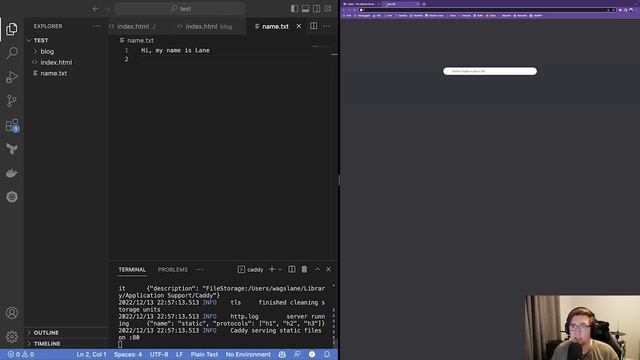The height and width of the screenshot is (360, 640).
Task: Open the Explorer view in activity bar
Action: [x=12, y=29]
